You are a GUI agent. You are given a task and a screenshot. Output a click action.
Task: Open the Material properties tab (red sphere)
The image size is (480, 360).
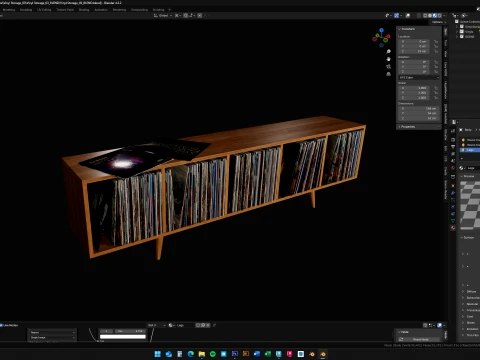[453, 228]
